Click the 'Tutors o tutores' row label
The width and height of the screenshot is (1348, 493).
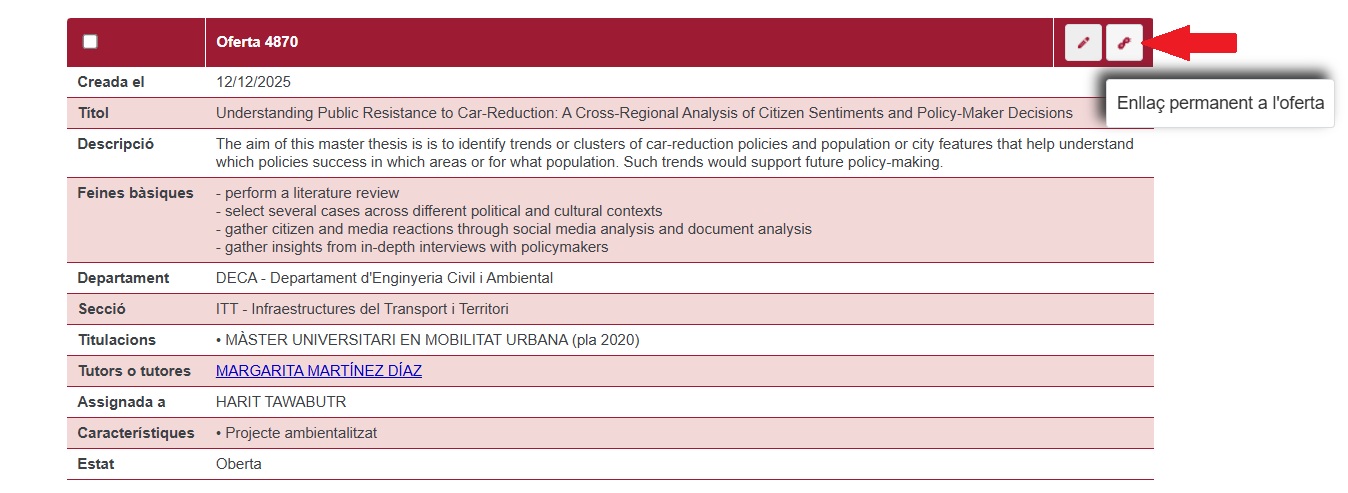pyautogui.click(x=134, y=371)
